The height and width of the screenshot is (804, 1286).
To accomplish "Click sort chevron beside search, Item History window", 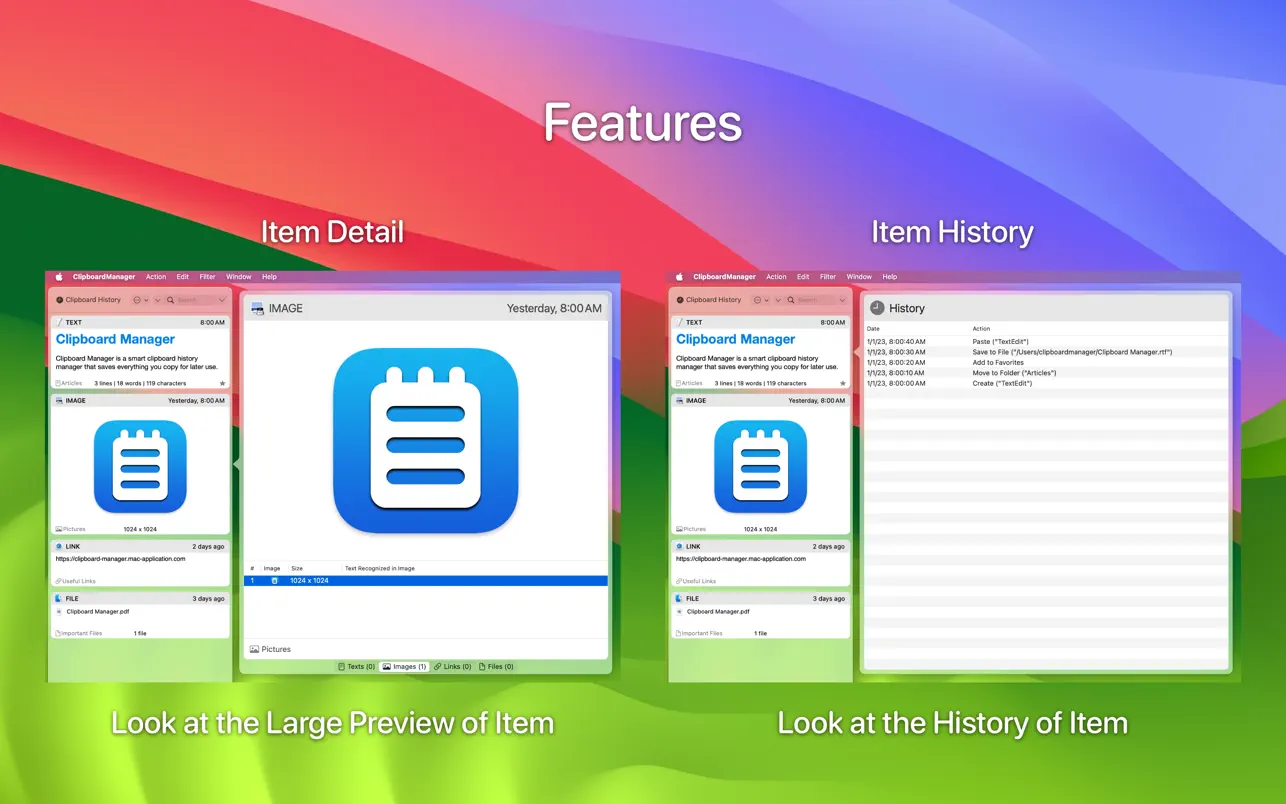I will point(777,300).
